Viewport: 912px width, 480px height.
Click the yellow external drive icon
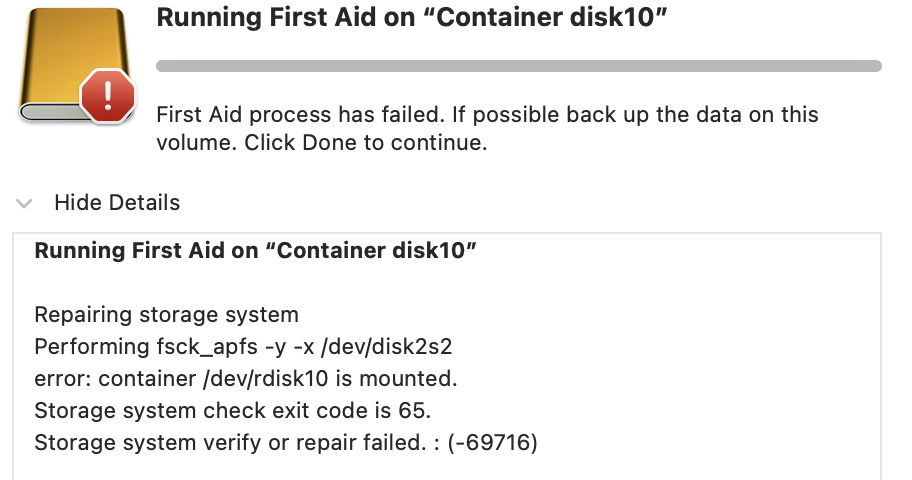pyautogui.click(x=74, y=64)
